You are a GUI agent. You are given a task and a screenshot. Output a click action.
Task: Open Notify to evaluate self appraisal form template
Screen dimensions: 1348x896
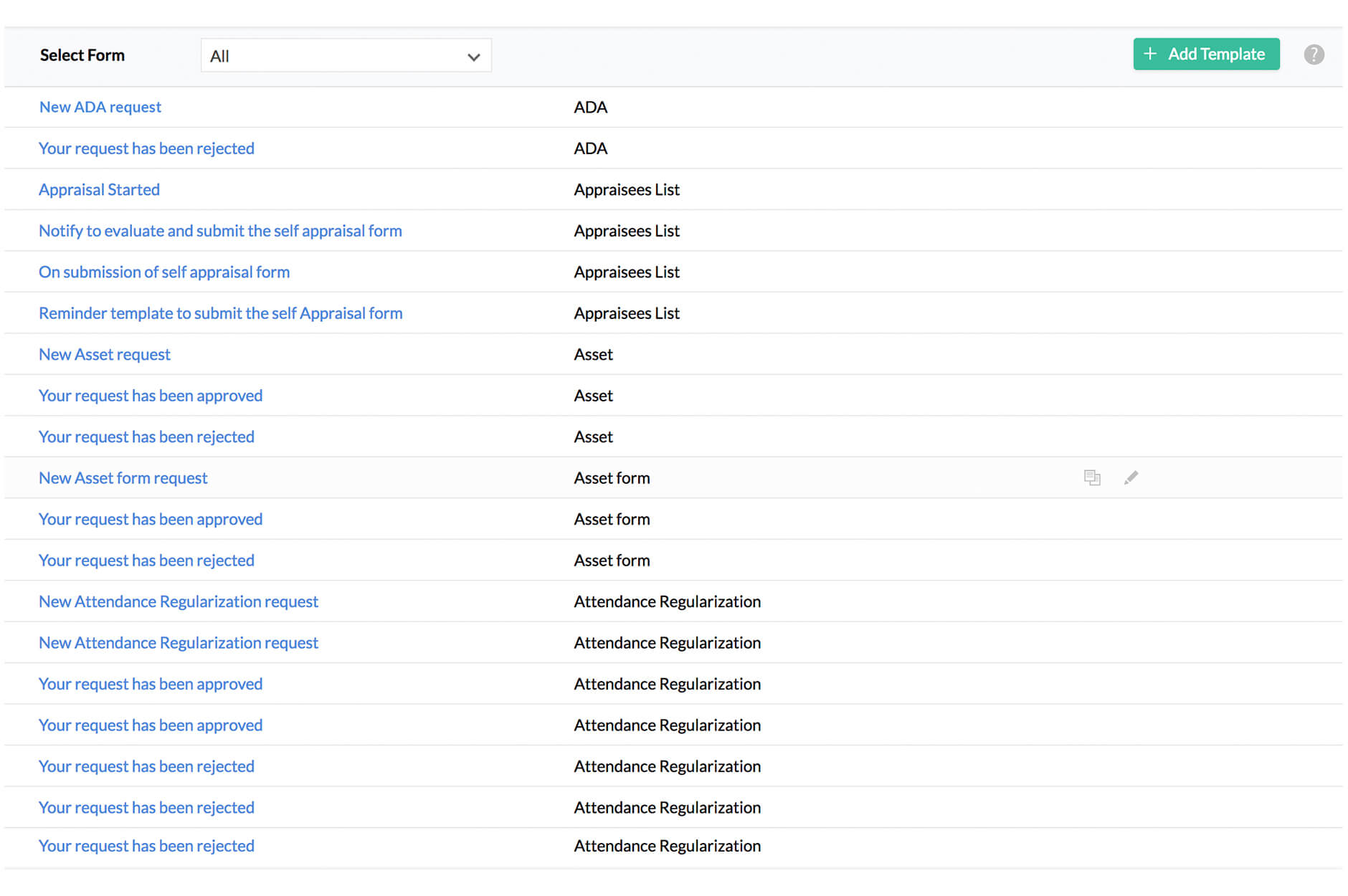click(x=220, y=230)
